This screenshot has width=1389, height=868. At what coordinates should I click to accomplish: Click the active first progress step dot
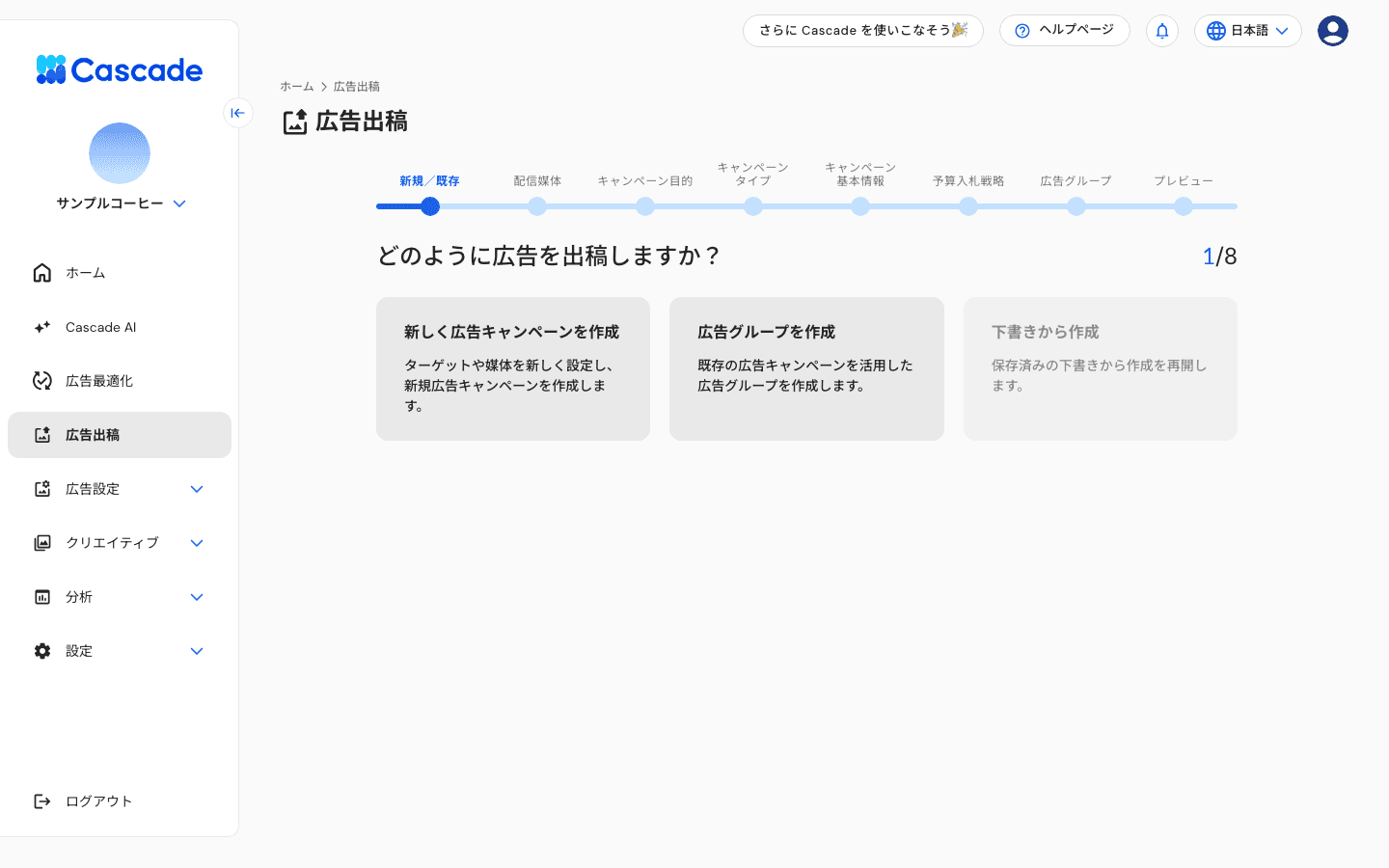(430, 206)
